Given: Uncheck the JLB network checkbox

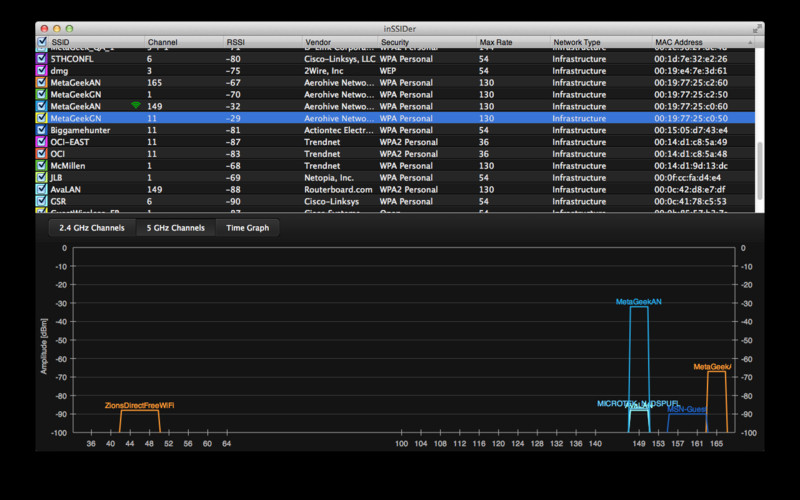Looking at the screenshot, I should tap(41, 178).
